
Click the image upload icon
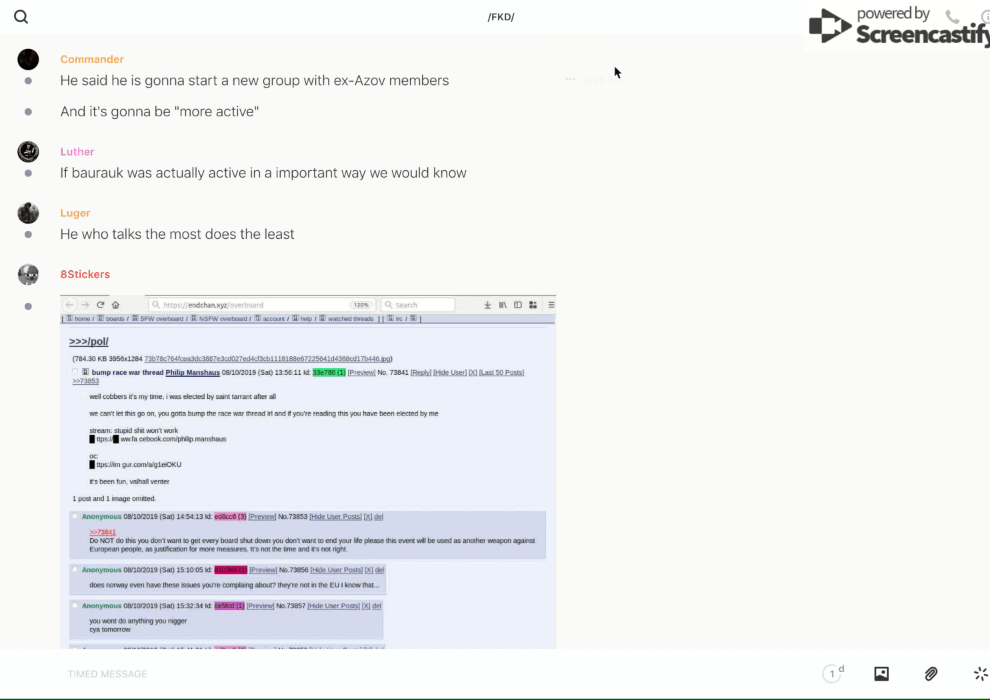pyautogui.click(x=881, y=674)
